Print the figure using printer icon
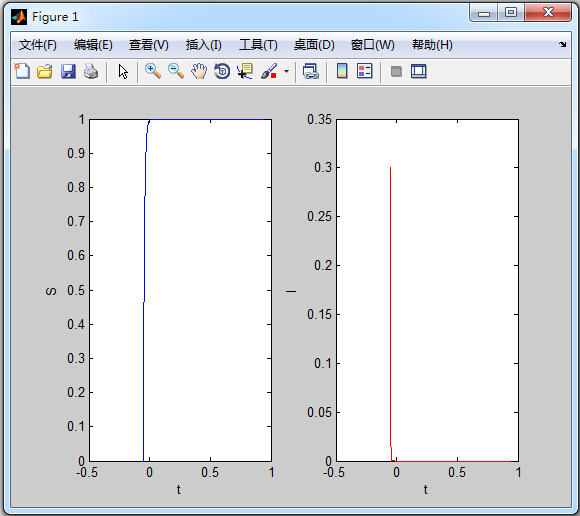Viewport: 580px width, 516px height. click(91, 71)
